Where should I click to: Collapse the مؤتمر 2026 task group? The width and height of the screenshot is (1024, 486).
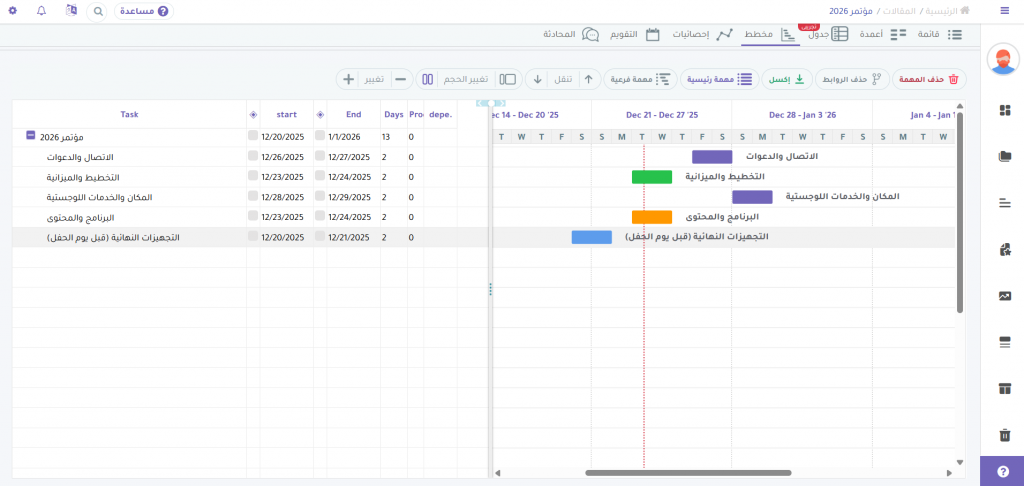click(x=31, y=136)
